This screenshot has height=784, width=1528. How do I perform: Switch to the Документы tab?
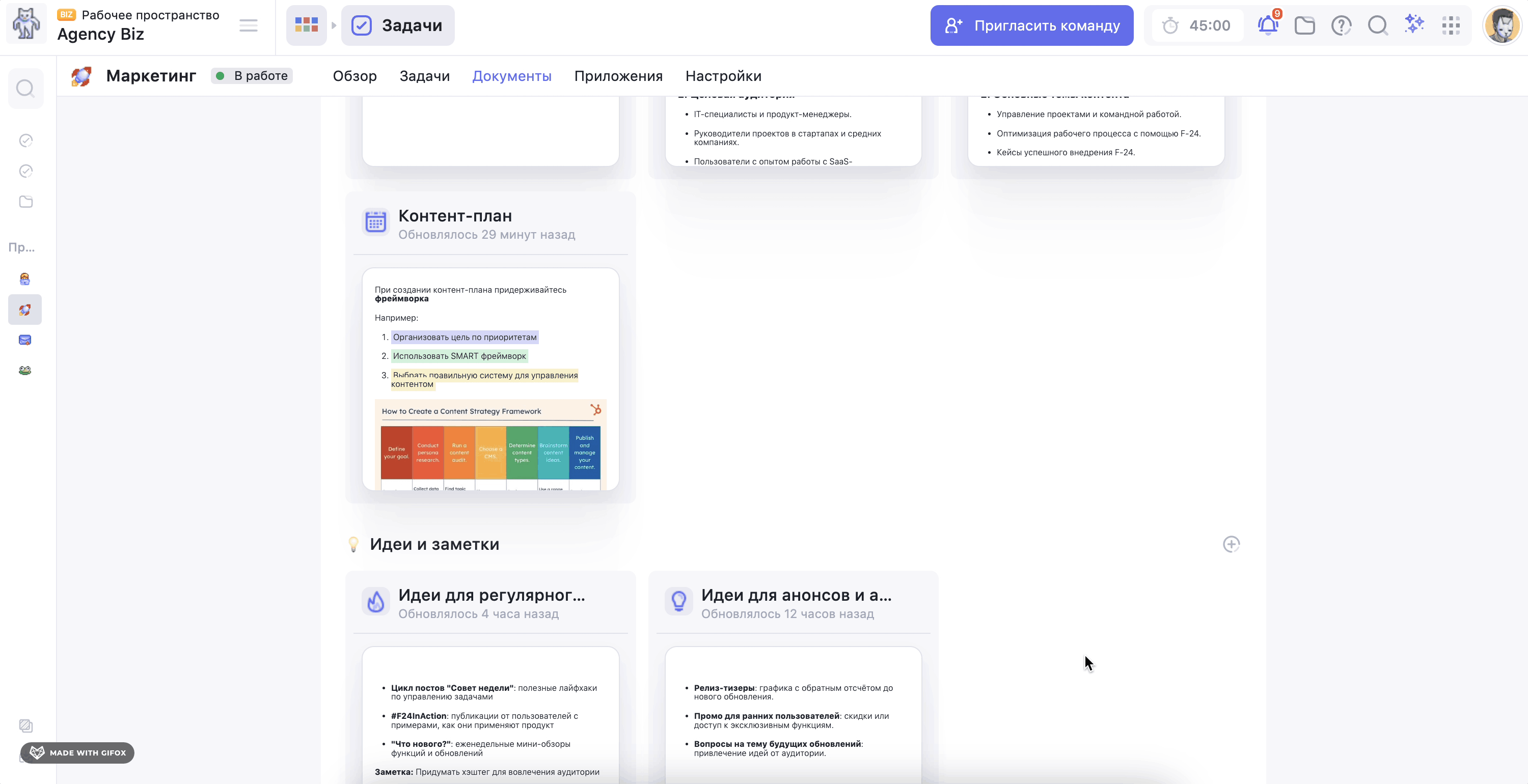coord(512,76)
